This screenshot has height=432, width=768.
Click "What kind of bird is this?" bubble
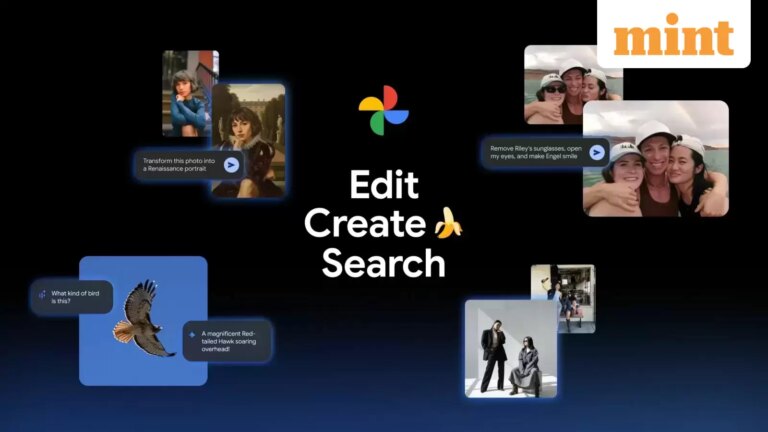[x=72, y=297]
